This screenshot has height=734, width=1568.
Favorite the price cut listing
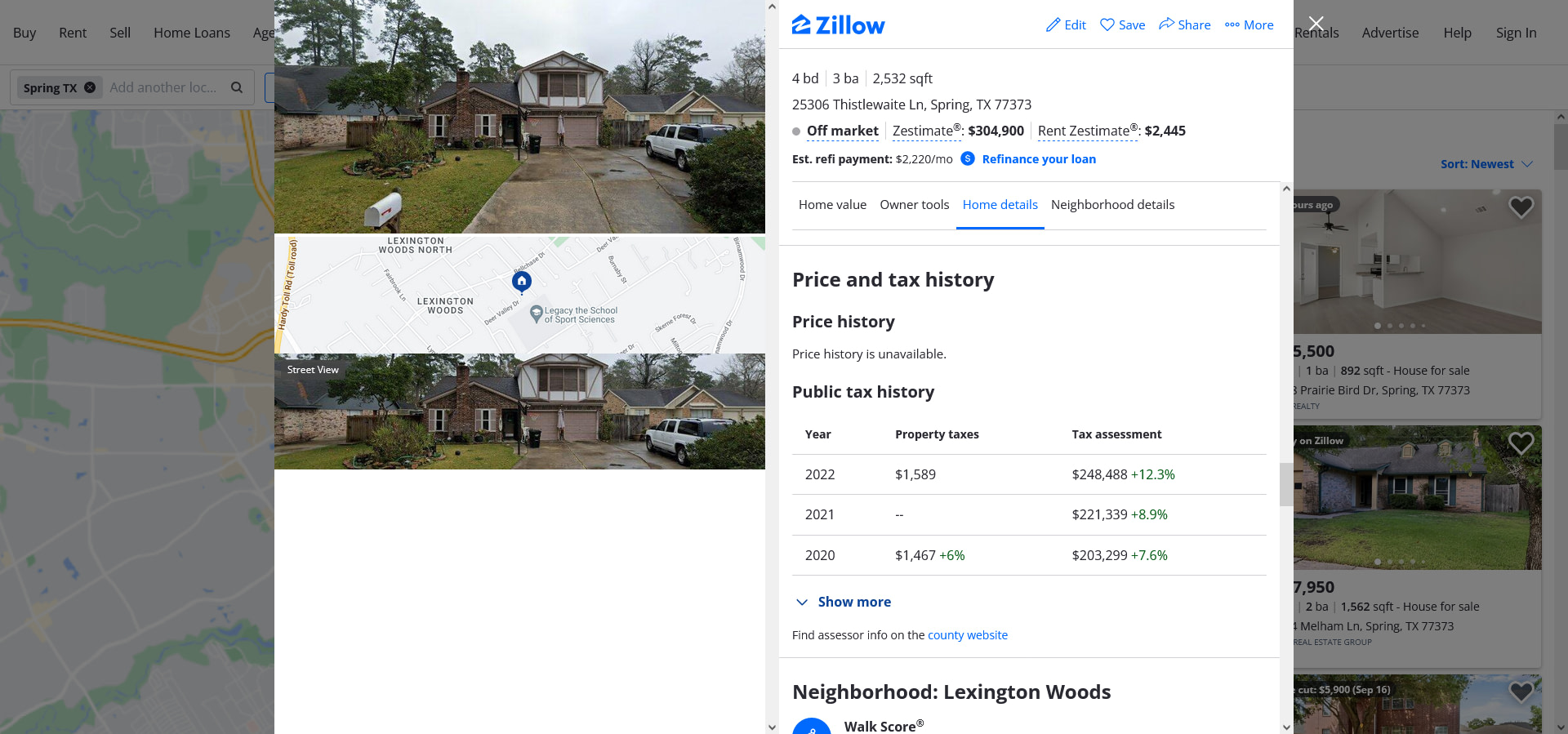coord(1521,692)
